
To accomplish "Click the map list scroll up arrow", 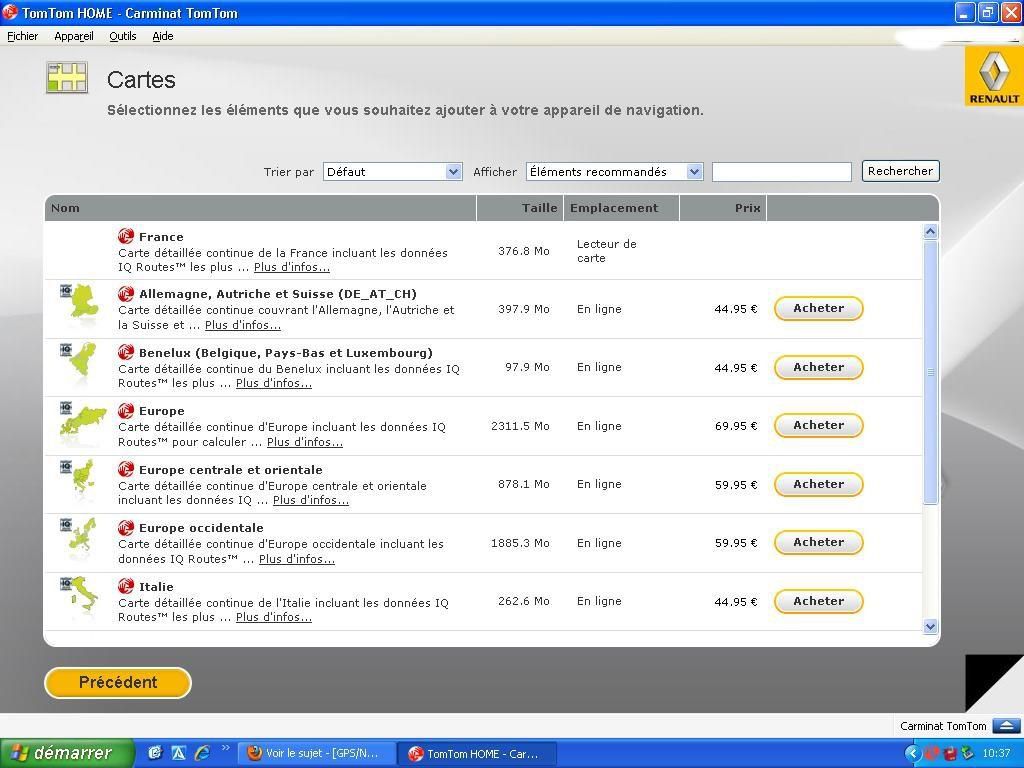I will pyautogui.click(x=931, y=231).
